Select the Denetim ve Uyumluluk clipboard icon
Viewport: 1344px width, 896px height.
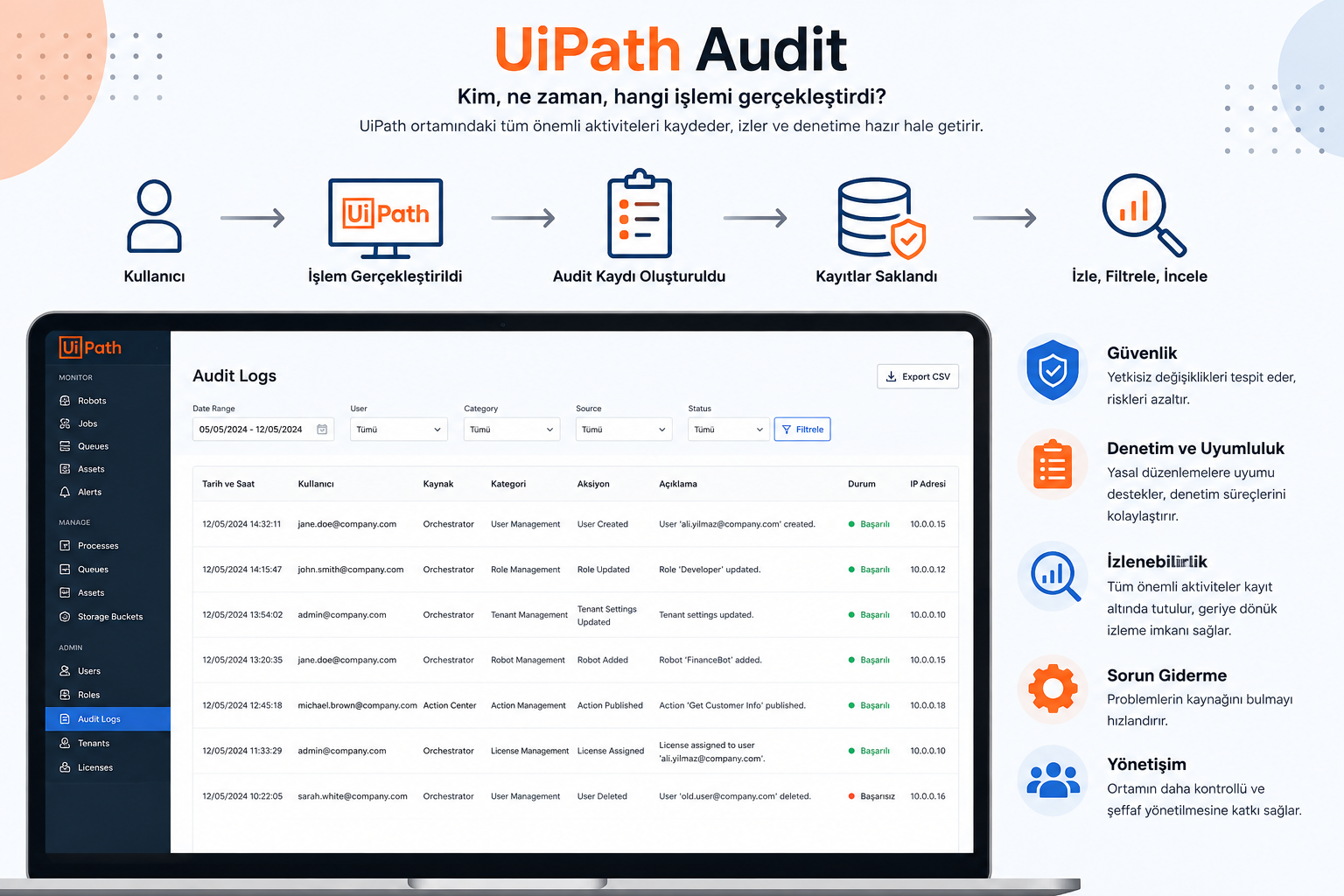click(x=1053, y=465)
